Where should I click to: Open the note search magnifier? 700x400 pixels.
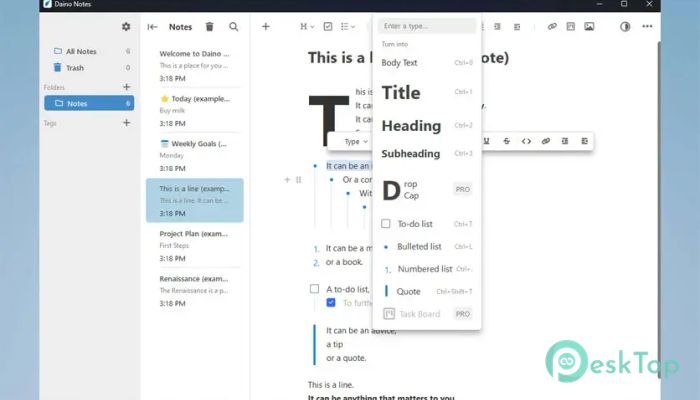tap(234, 27)
